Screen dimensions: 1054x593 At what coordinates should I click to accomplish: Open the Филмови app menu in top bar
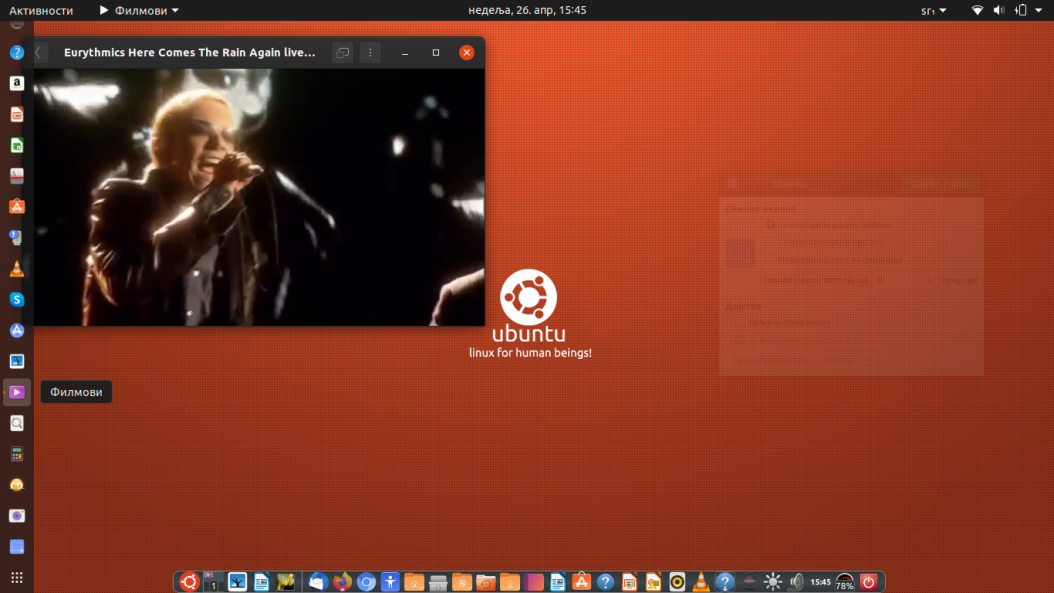point(139,10)
